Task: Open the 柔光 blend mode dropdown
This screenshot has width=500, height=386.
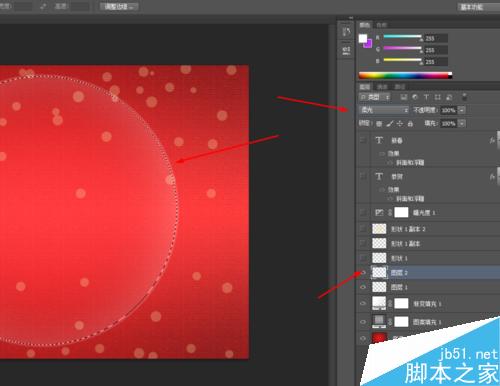Action: pos(384,110)
